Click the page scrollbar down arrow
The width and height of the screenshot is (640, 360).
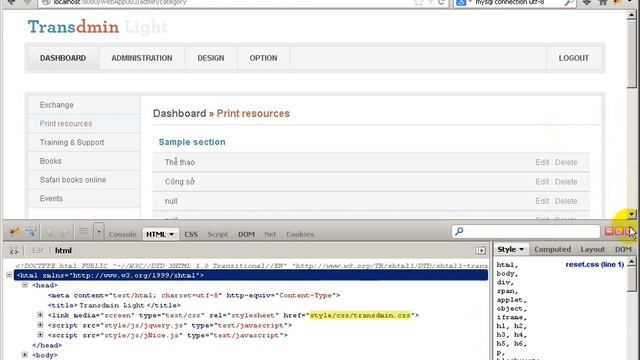(631, 214)
